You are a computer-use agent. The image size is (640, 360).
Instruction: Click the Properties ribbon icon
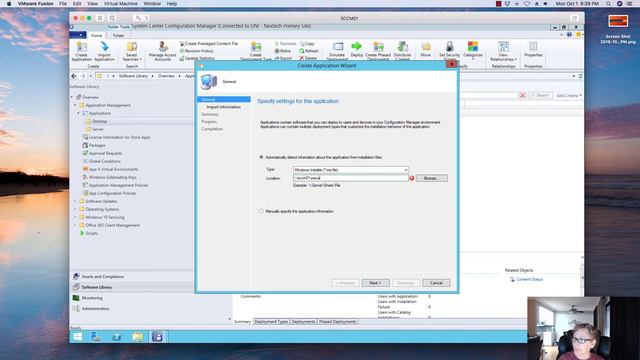[533, 49]
